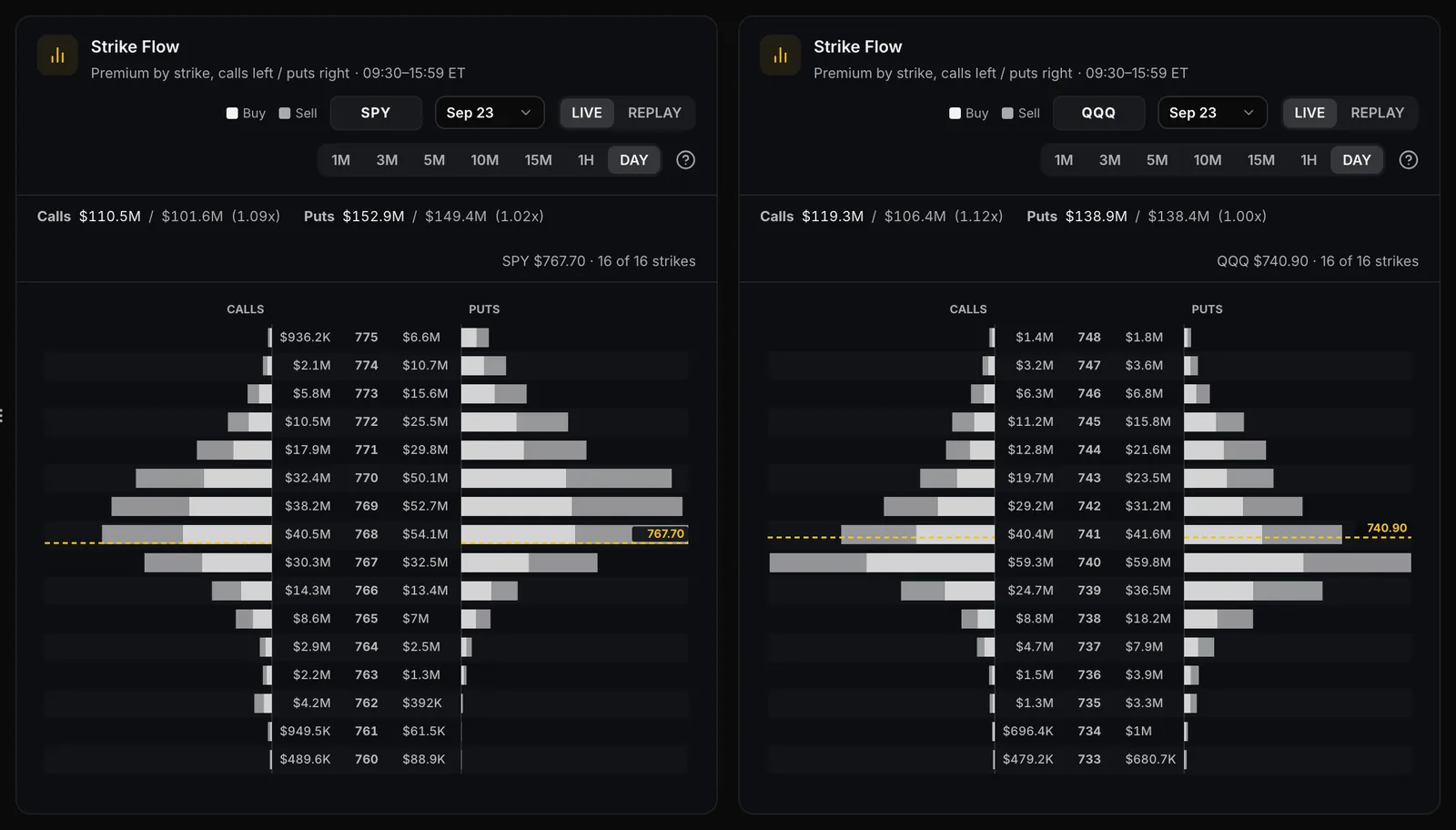Open help icon in SPY panel

click(686, 160)
